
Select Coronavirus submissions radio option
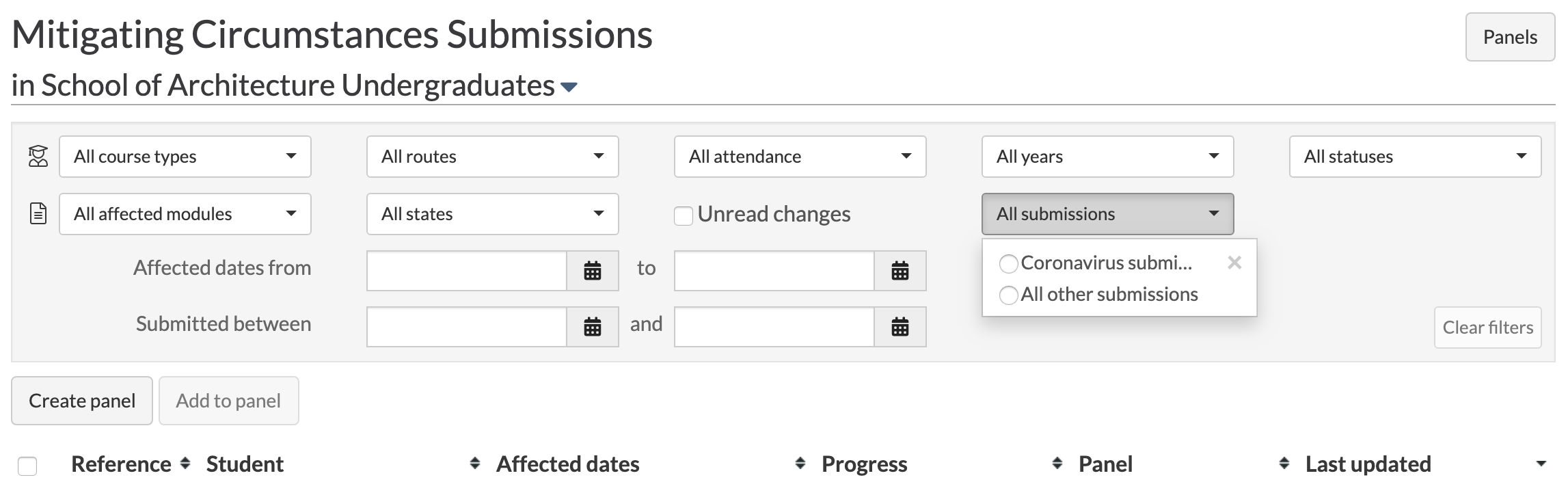[1008, 263]
